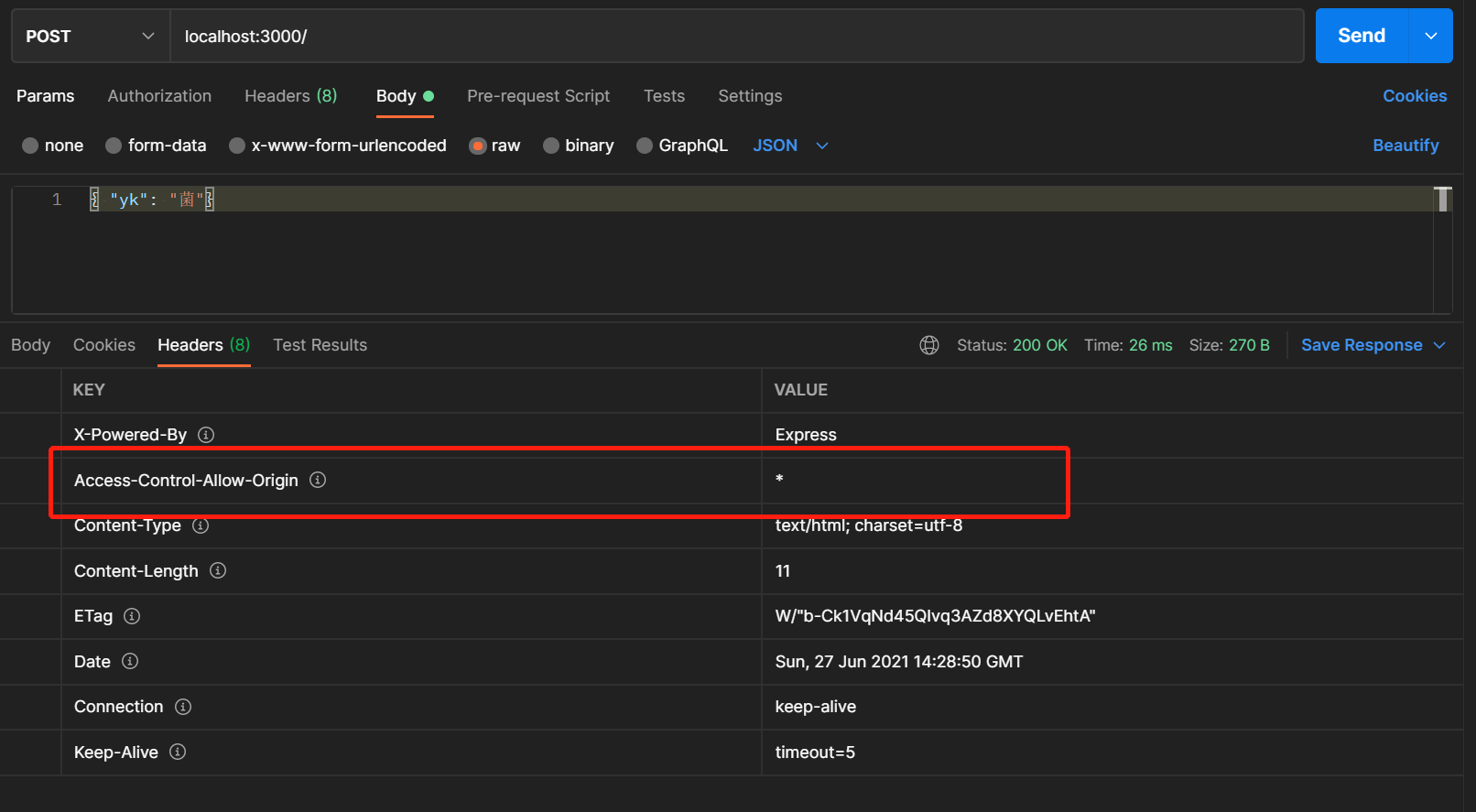Open the request Headers (8) tab

(291, 96)
